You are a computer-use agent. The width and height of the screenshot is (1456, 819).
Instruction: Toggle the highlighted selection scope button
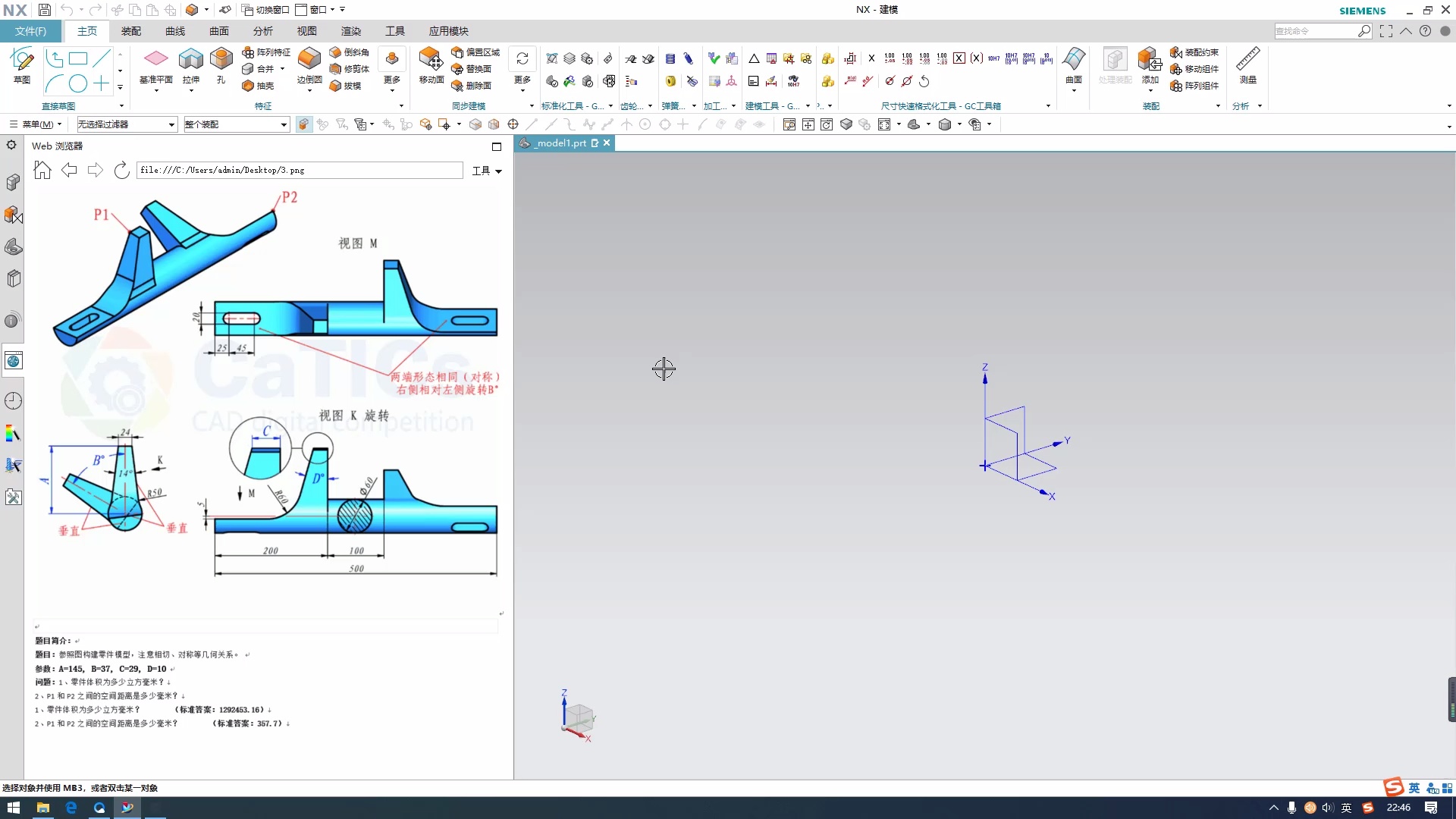point(303,124)
